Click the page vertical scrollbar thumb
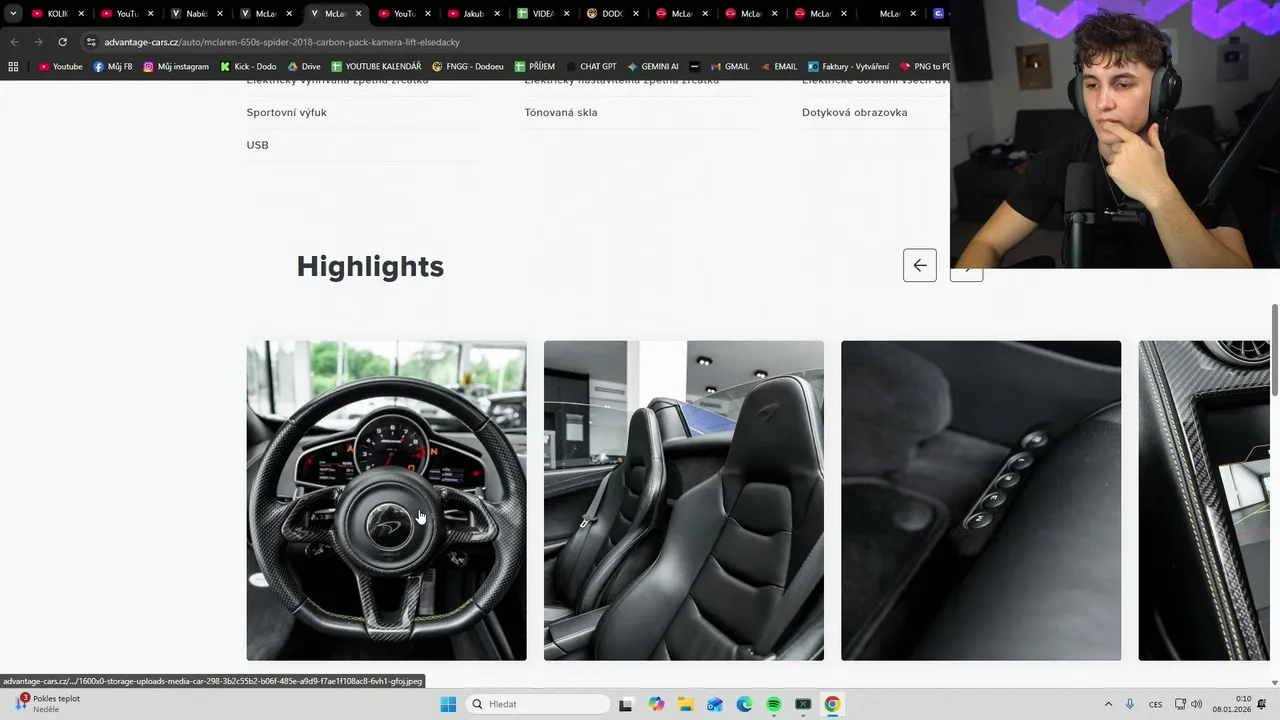The width and height of the screenshot is (1280, 720). (1274, 351)
